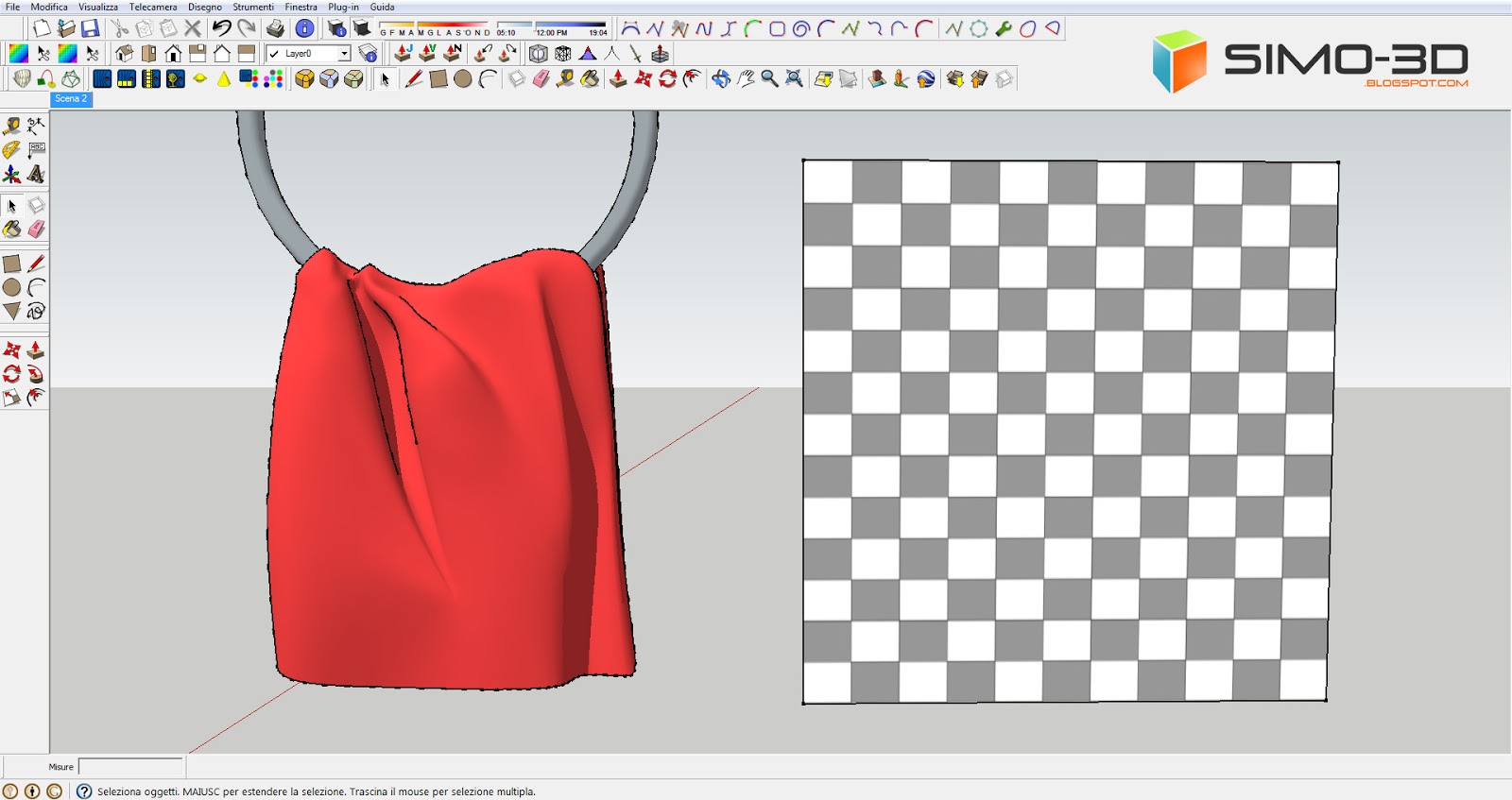
Task: Click the open file icon
Action: (x=65, y=28)
